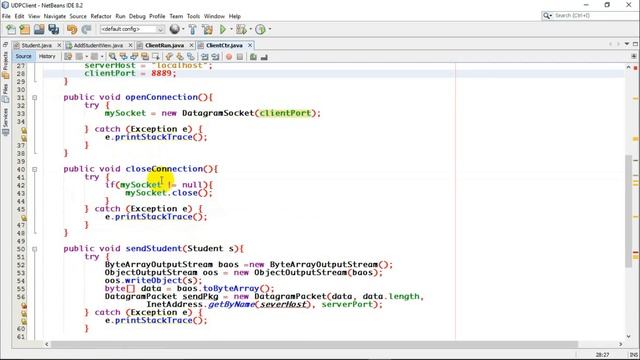This screenshot has height=360, width=640.
Task: Collapse the openConnection method fold
Action: tap(35, 98)
